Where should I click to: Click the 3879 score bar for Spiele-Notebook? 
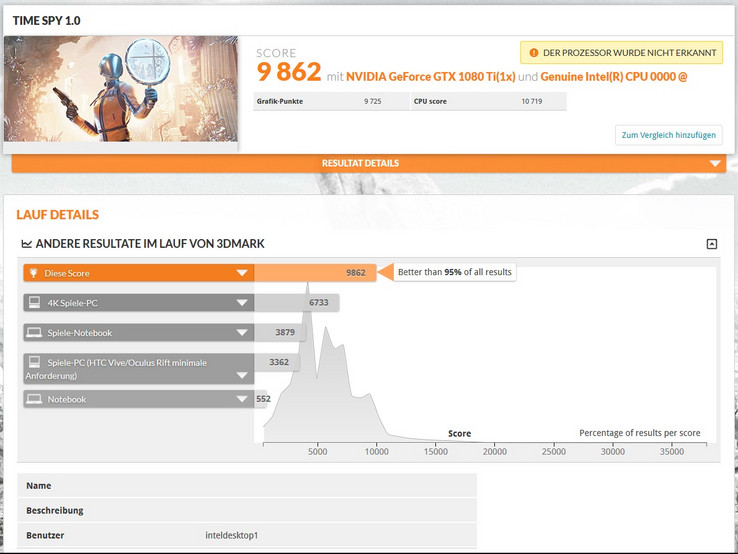(x=280, y=332)
